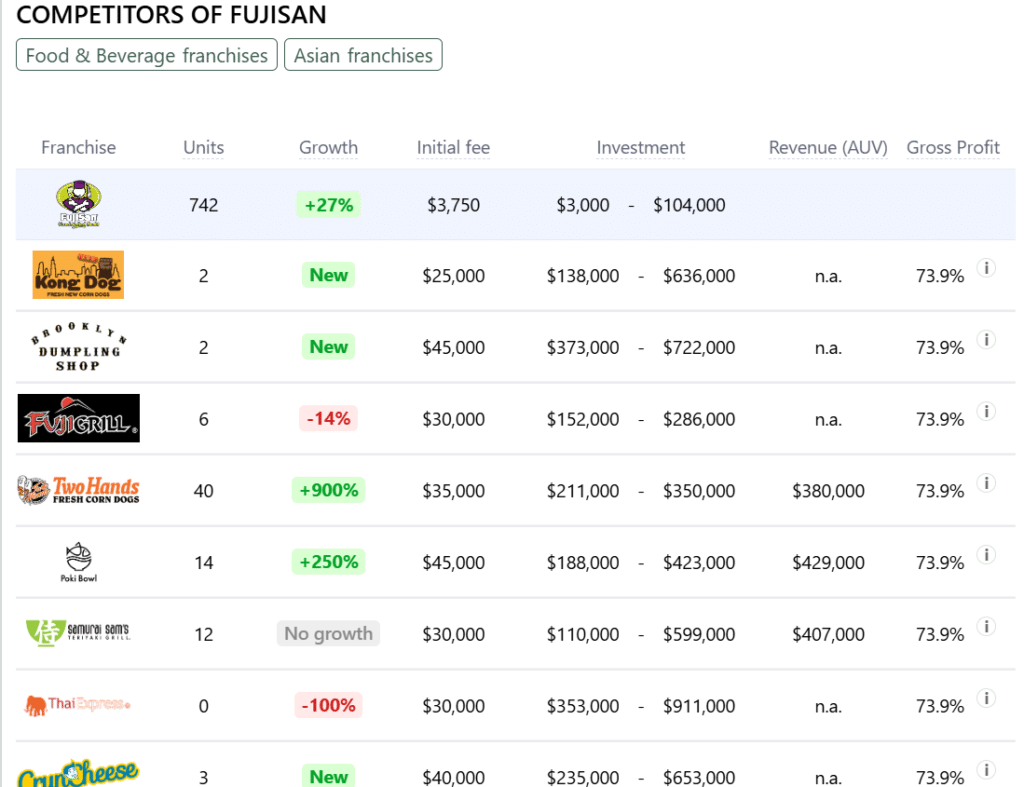This screenshot has height=787, width=1024.
Task: Open Two Hands Fresh Corn Dogs logo
Action: pyautogui.click(x=78, y=490)
